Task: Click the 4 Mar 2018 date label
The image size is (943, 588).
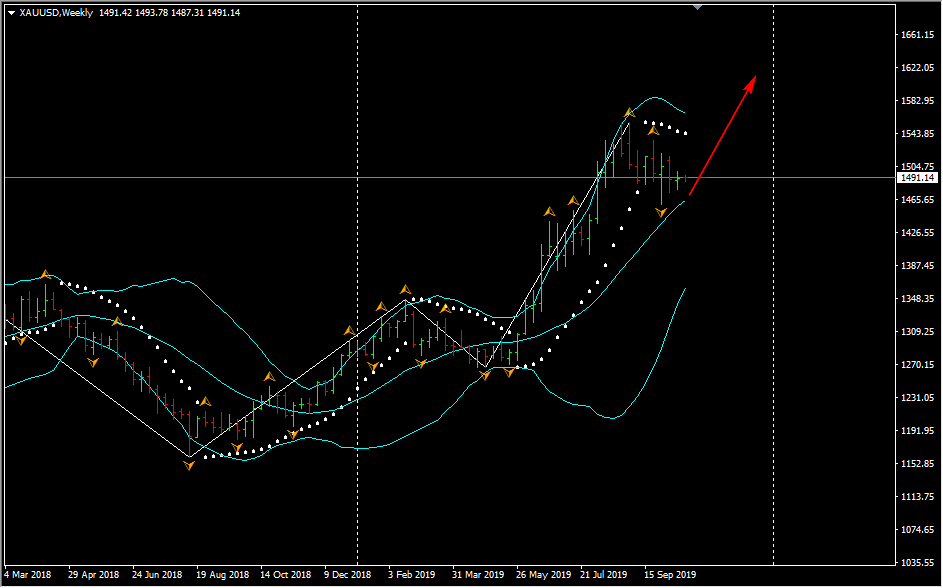Action: tap(28, 575)
